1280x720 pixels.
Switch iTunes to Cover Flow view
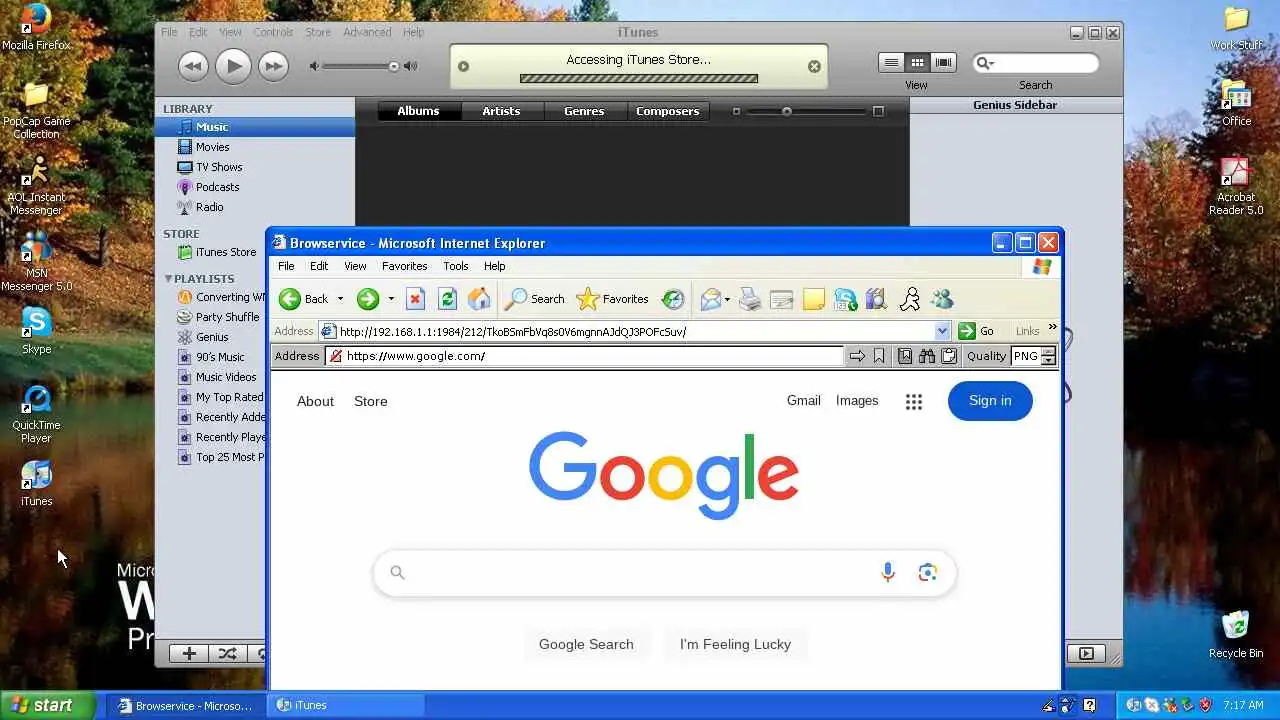point(943,62)
